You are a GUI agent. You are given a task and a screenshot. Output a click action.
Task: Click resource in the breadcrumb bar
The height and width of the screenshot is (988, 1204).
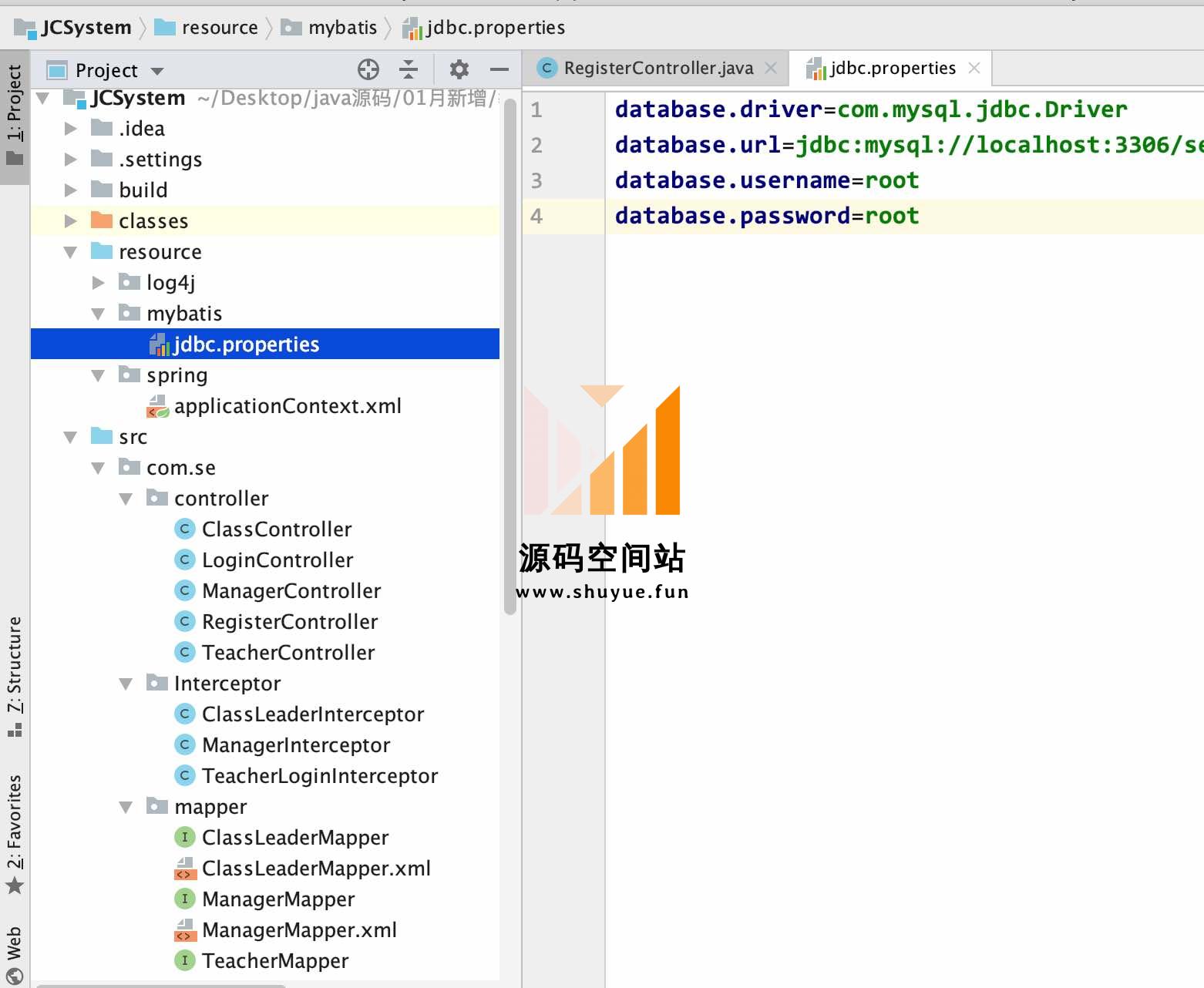[206, 28]
